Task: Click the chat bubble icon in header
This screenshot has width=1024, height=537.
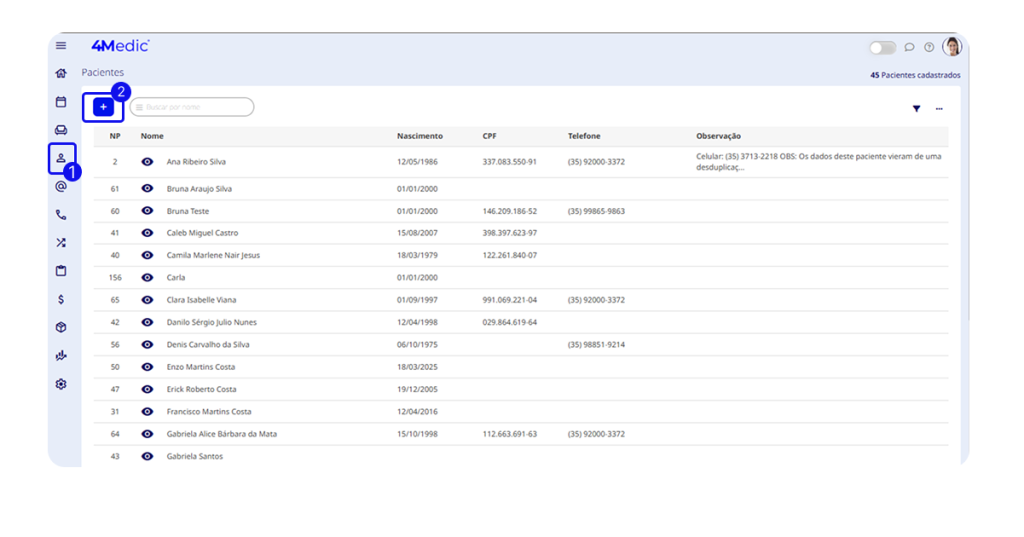Action: coord(909,47)
